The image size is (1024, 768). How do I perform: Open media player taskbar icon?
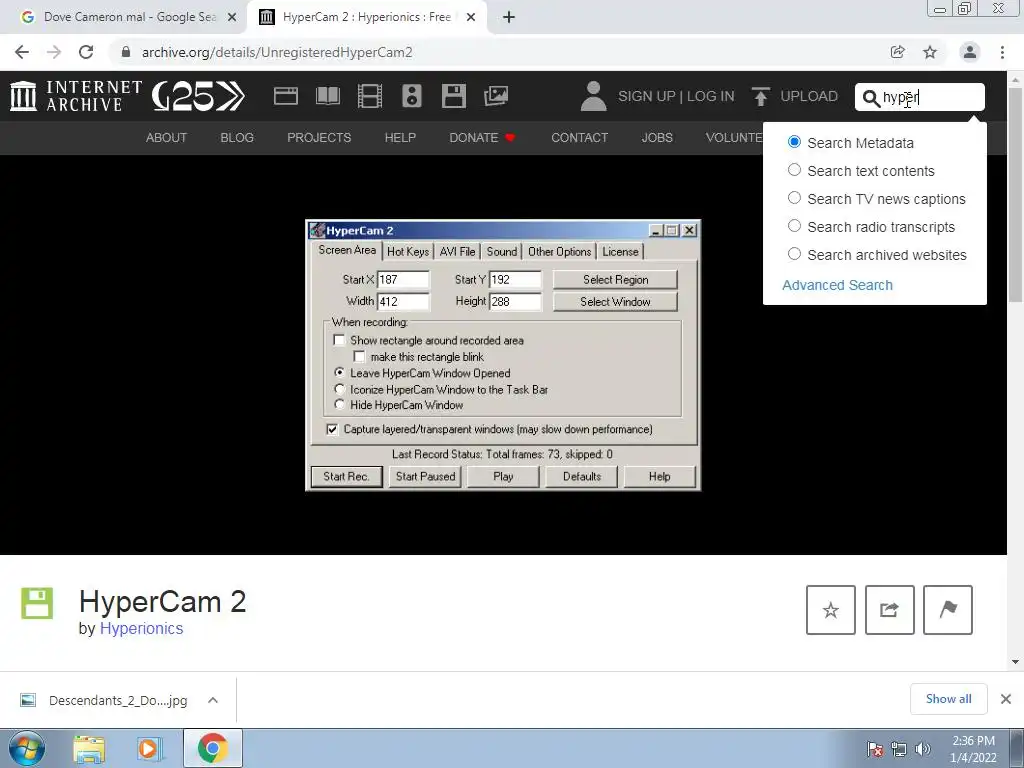148,749
